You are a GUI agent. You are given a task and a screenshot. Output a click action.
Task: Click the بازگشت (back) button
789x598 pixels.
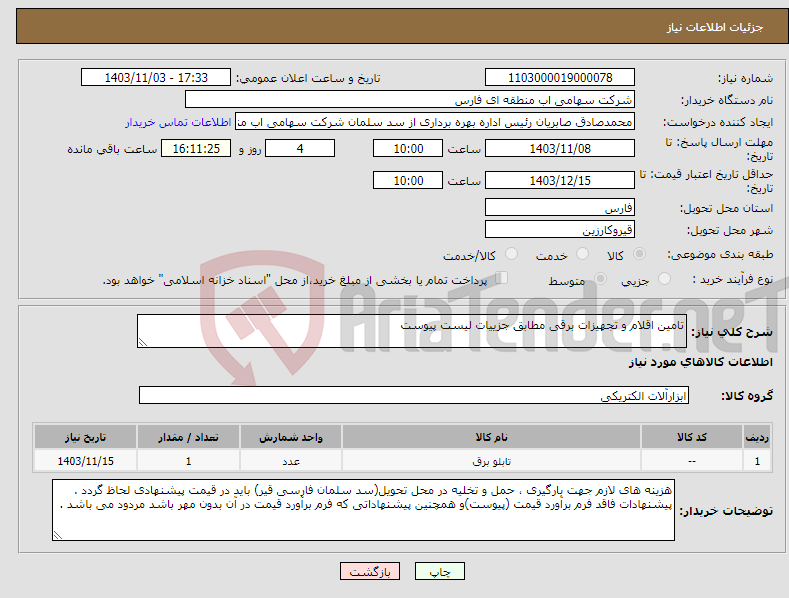coord(370,571)
